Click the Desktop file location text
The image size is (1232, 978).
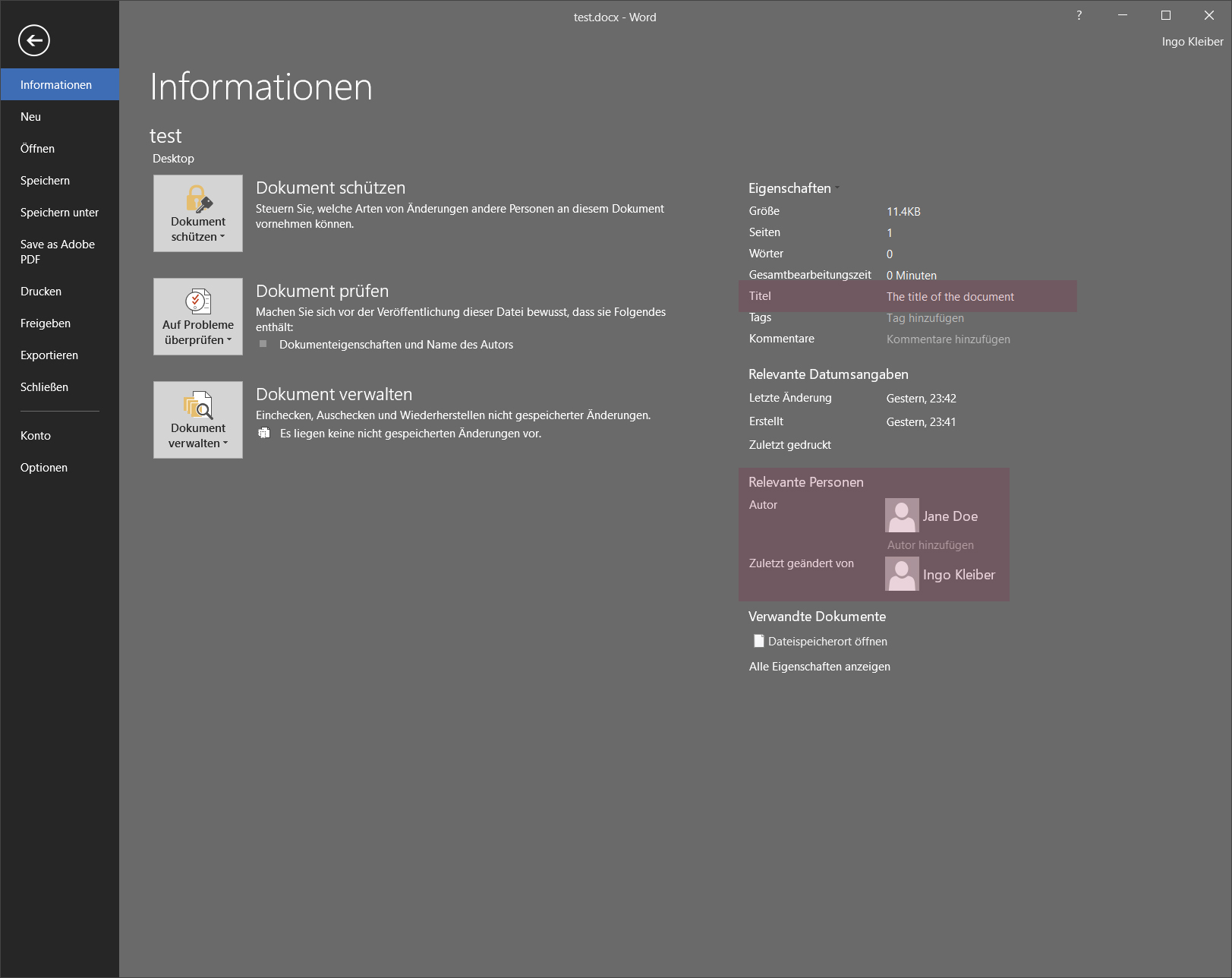coord(173,158)
